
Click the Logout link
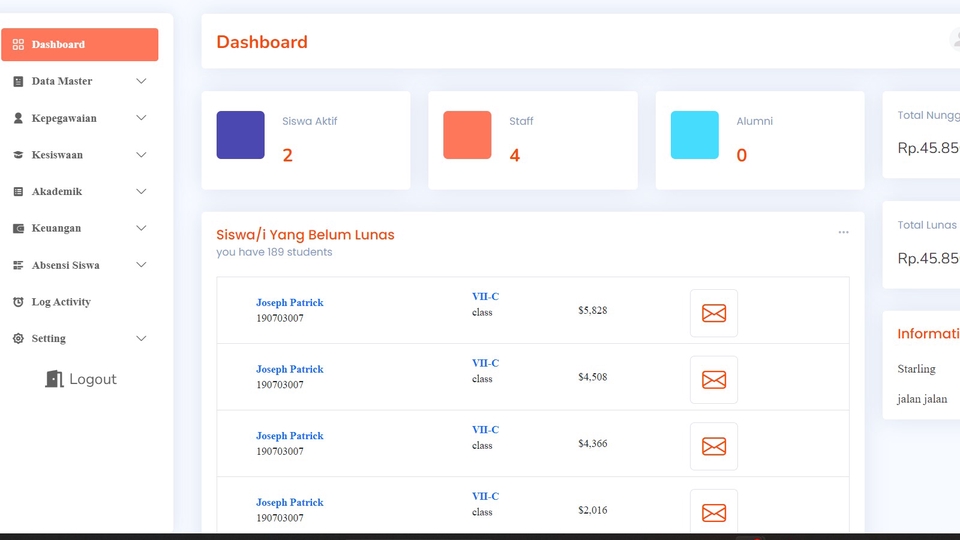pyautogui.click(x=92, y=379)
